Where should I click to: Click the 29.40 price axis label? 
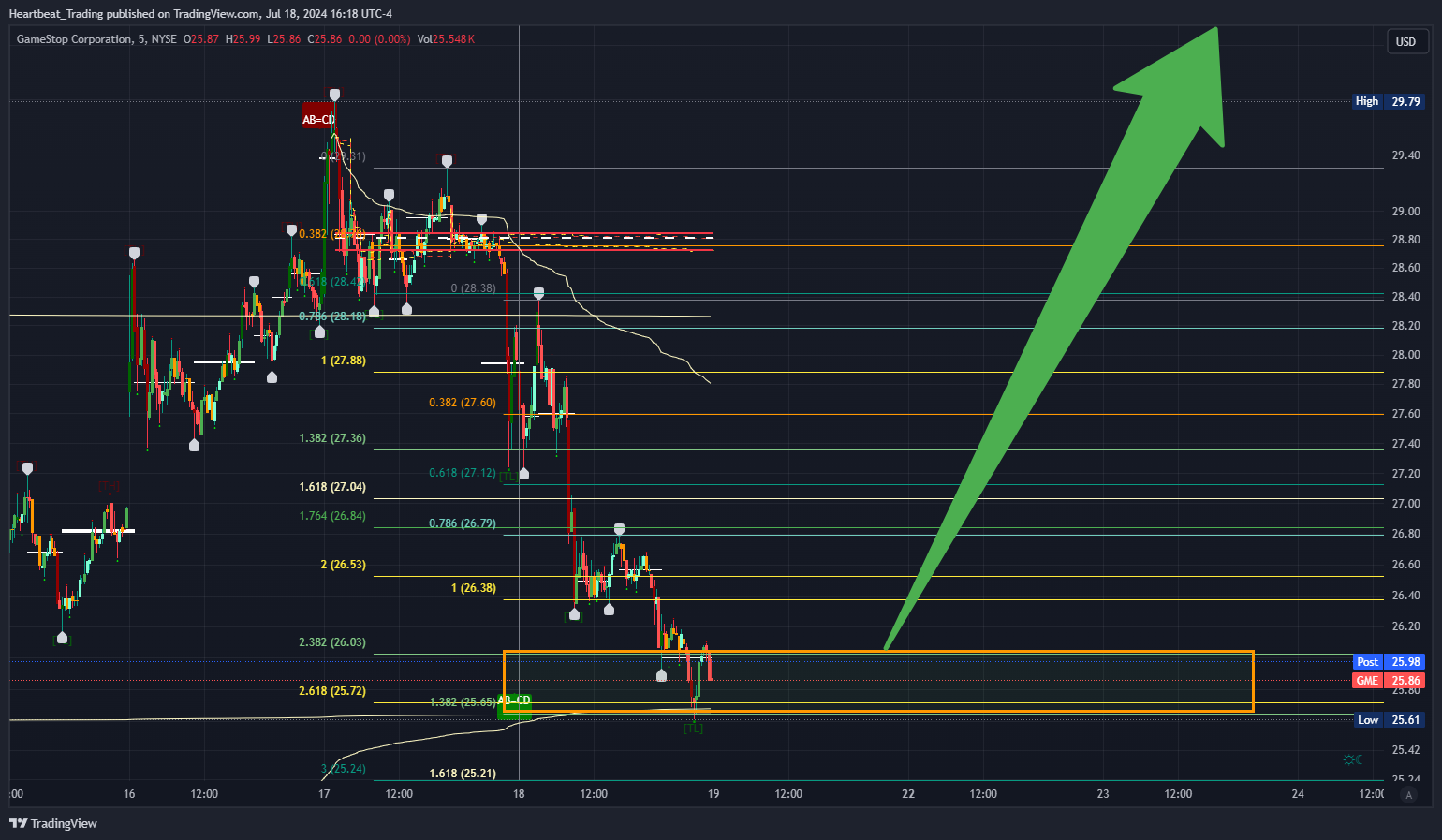coord(1405,155)
